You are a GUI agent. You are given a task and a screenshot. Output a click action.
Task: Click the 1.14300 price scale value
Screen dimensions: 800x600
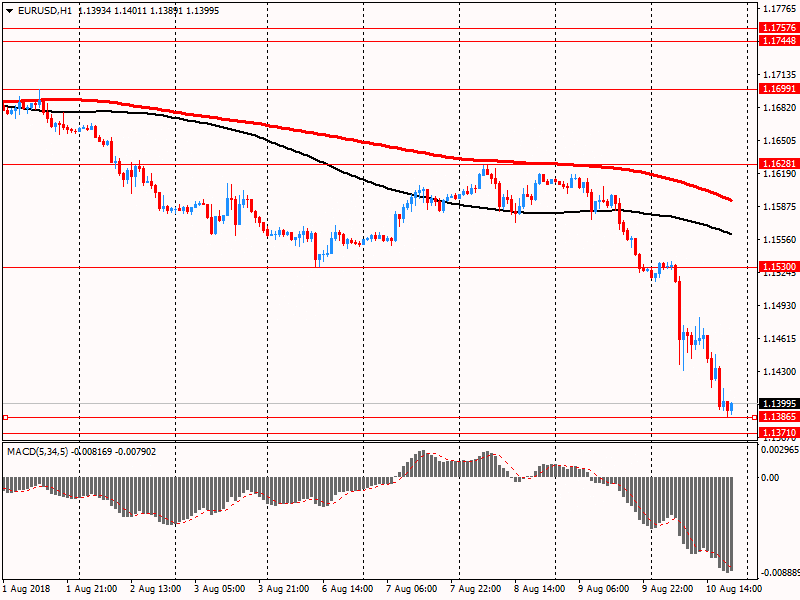[780, 372]
